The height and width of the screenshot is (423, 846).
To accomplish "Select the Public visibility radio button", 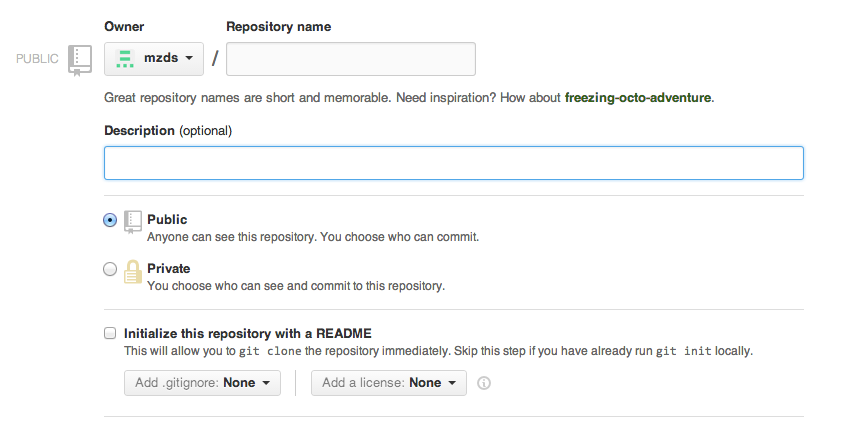I will coord(110,220).
